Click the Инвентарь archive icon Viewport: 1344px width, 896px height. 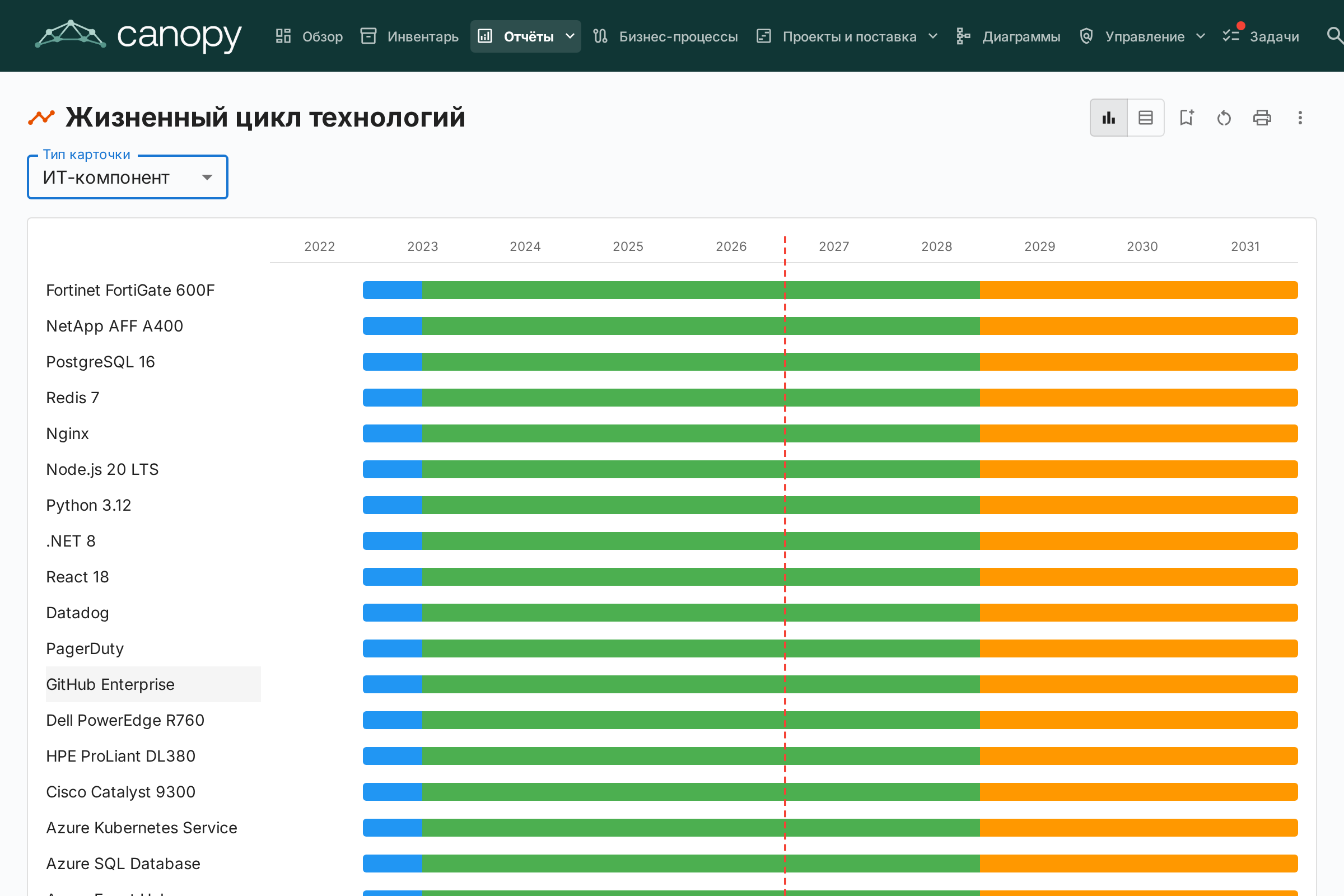click(368, 36)
